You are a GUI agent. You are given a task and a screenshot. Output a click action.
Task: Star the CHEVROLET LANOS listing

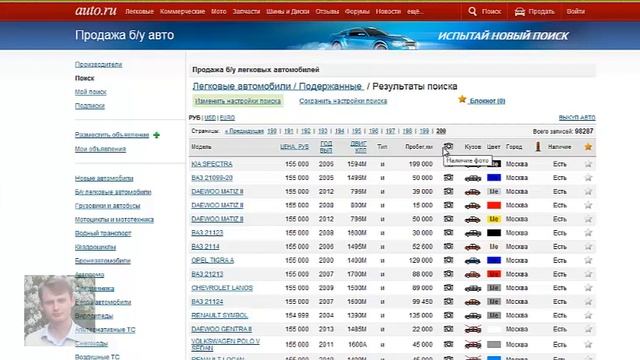[588, 288]
